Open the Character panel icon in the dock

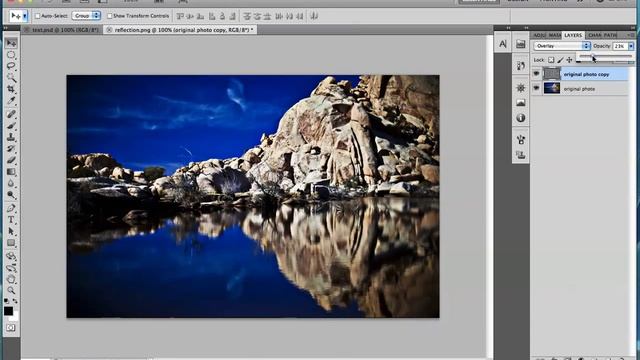[503, 44]
